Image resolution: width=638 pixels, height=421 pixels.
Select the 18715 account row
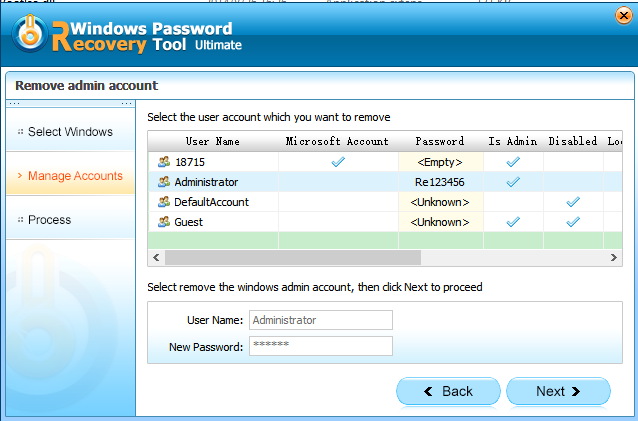click(385, 162)
